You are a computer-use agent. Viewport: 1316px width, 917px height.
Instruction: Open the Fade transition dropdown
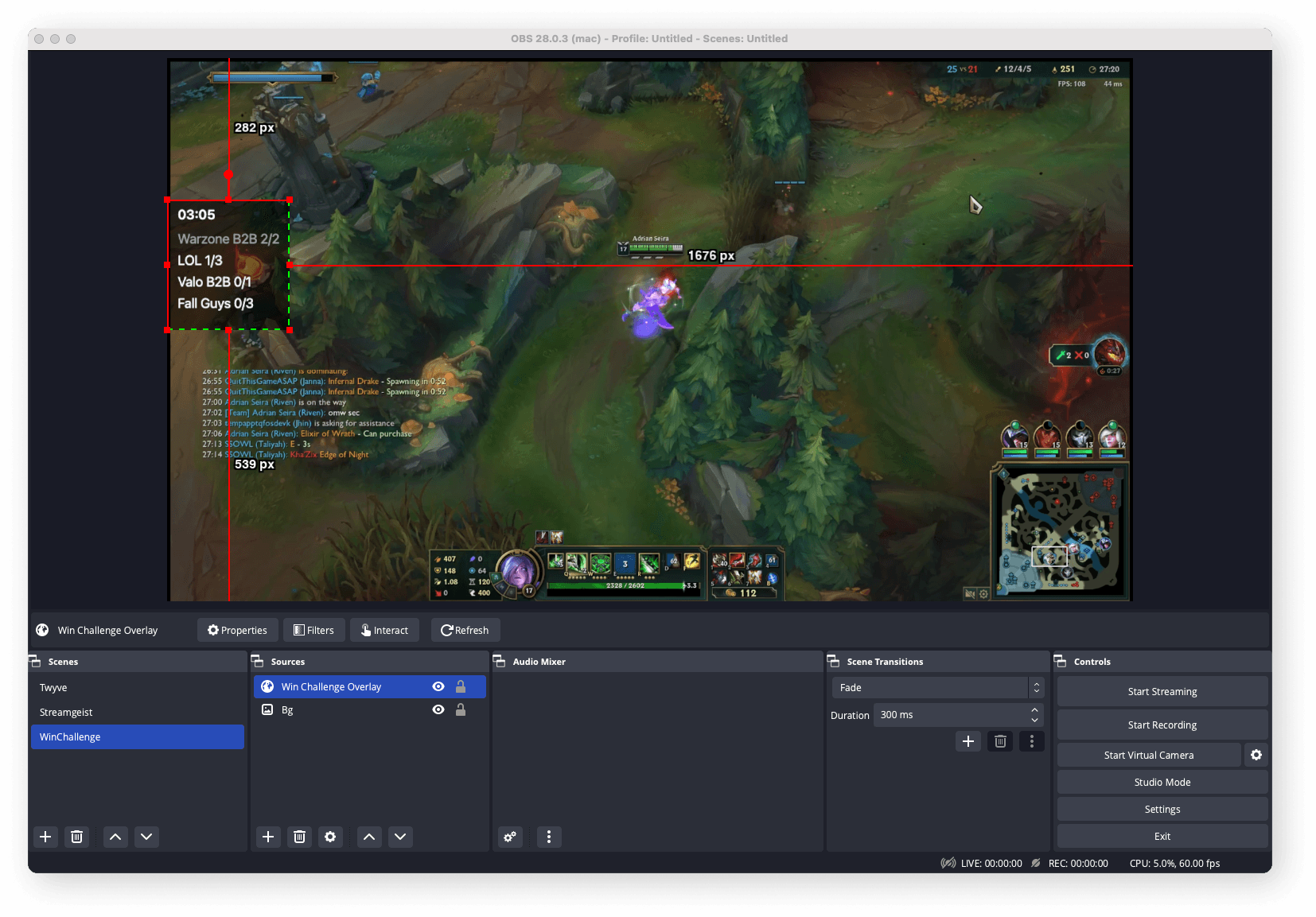937,687
